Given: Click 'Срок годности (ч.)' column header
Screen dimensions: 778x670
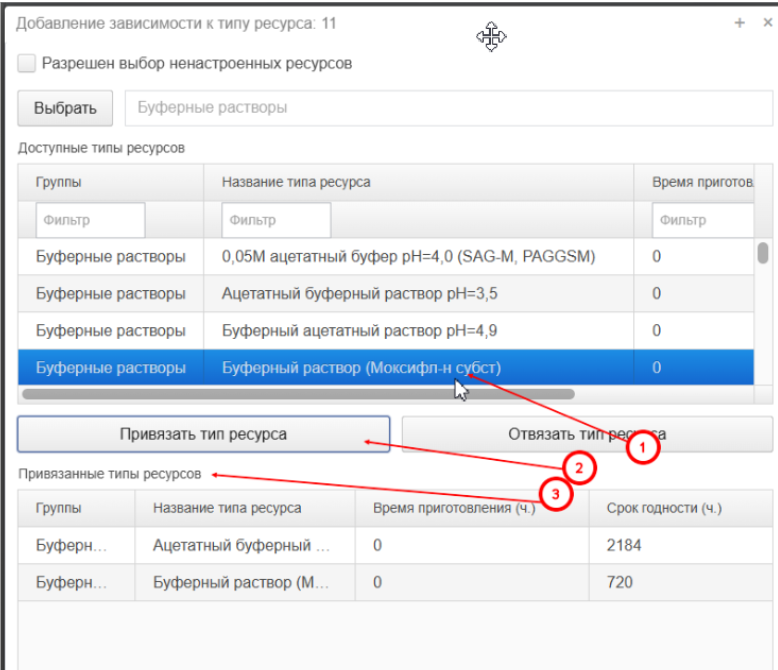Looking at the screenshot, I should tap(681, 508).
